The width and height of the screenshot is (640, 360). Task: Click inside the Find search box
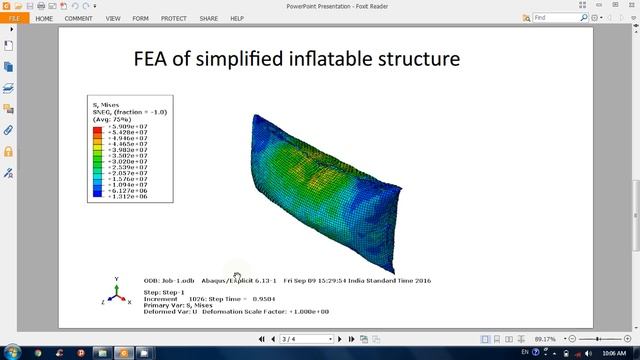(556, 18)
